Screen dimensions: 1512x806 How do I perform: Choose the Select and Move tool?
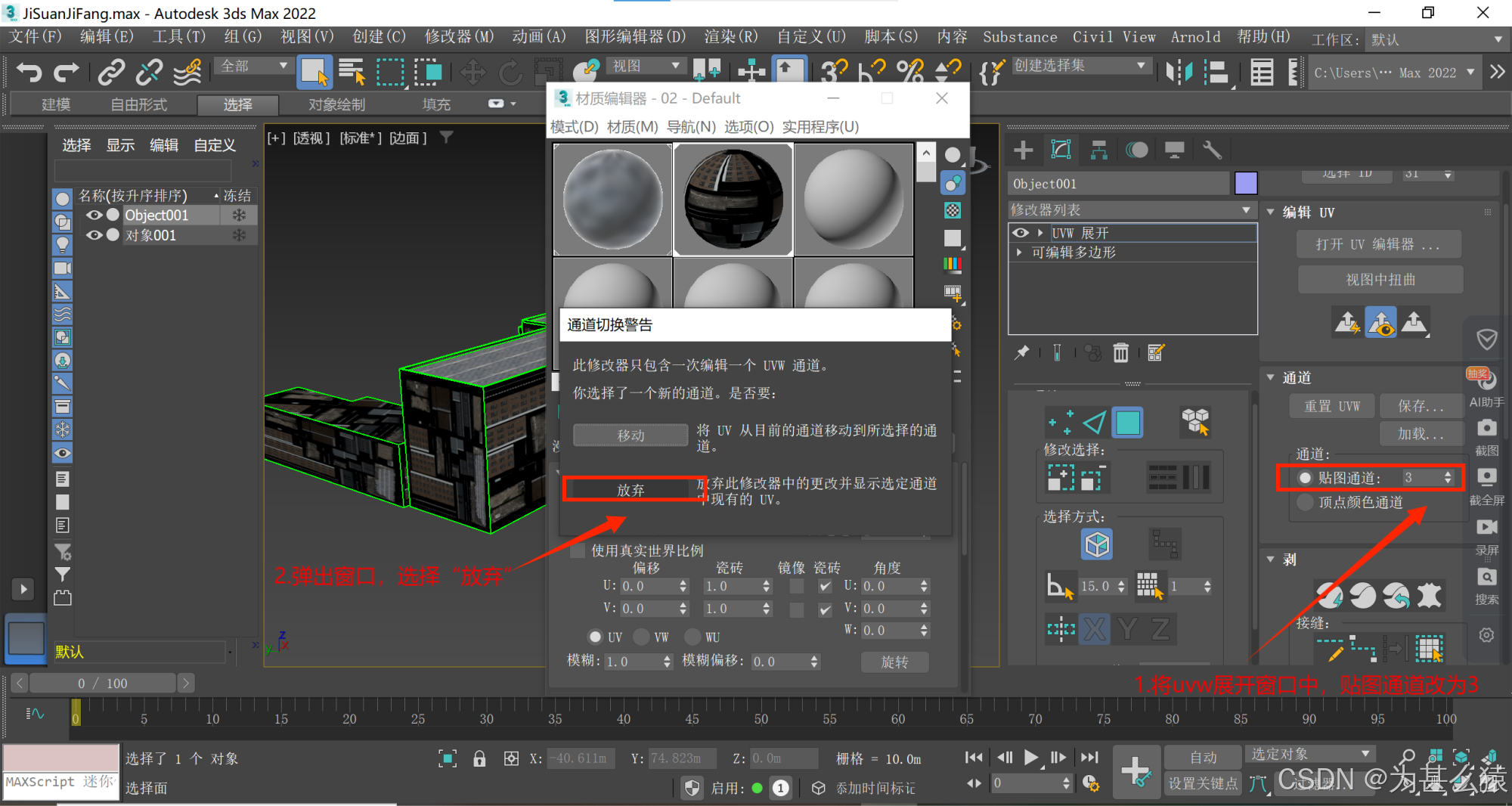click(x=472, y=73)
